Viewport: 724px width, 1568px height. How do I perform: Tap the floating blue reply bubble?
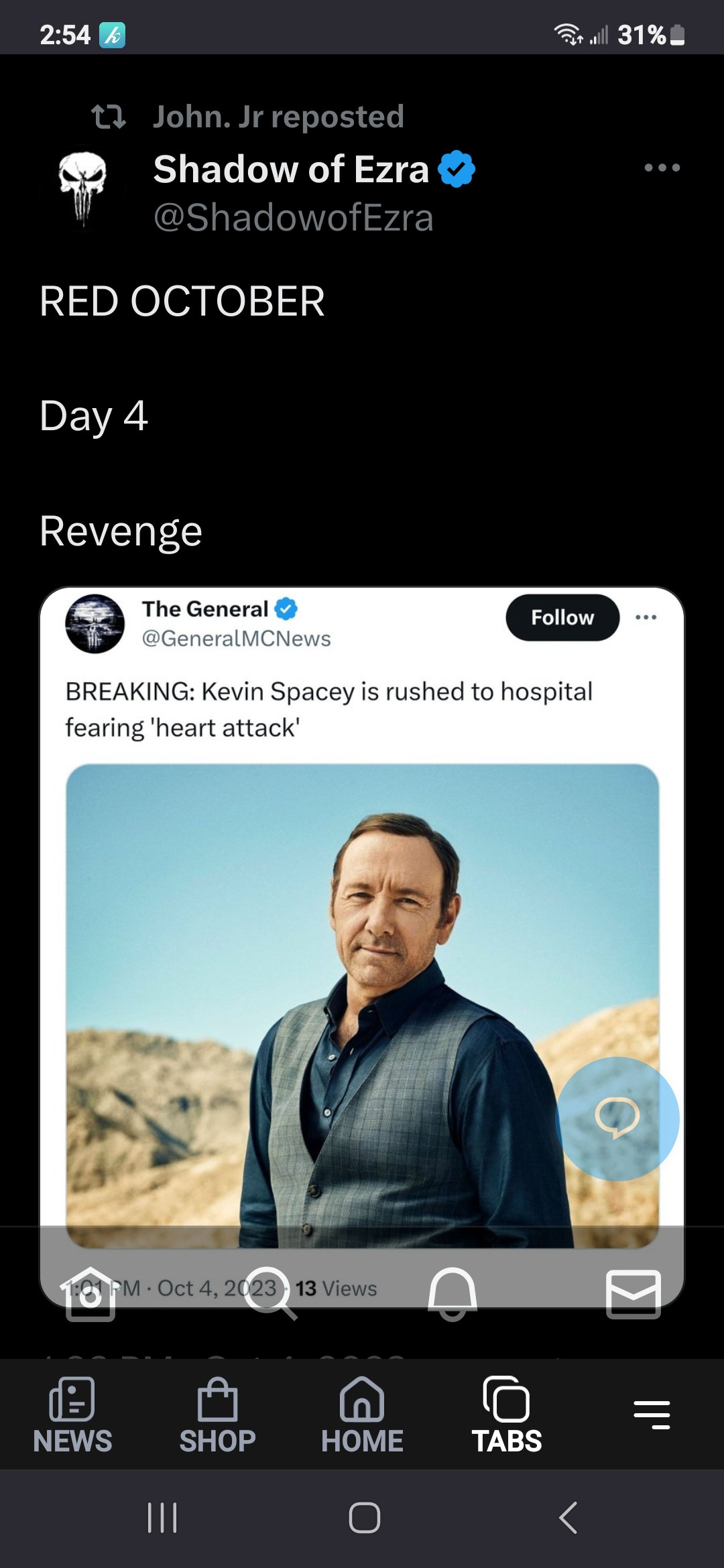pos(617,1118)
